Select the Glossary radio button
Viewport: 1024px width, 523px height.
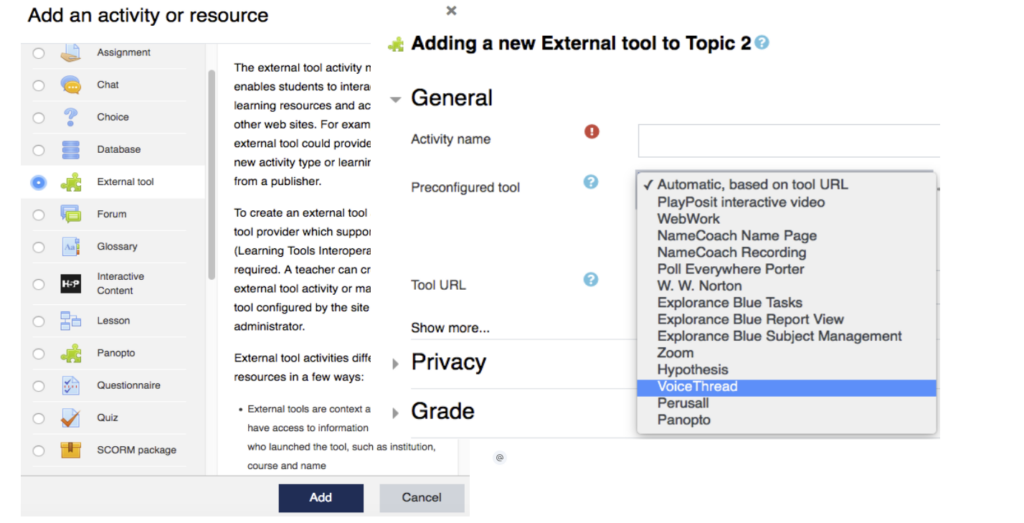coord(39,247)
